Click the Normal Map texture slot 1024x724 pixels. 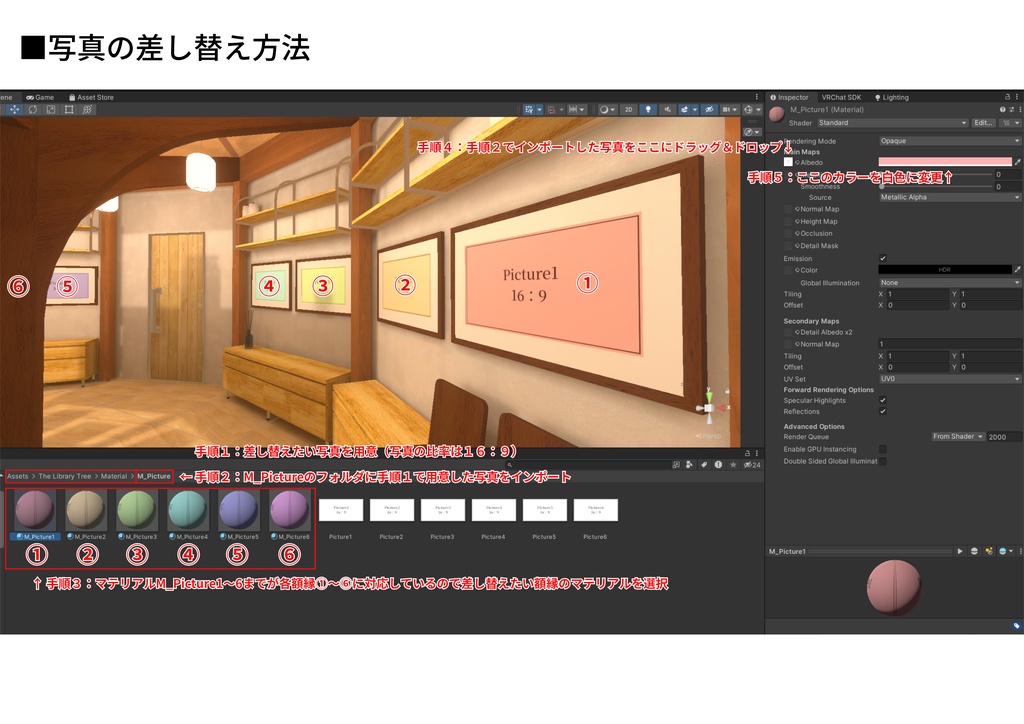[788, 209]
